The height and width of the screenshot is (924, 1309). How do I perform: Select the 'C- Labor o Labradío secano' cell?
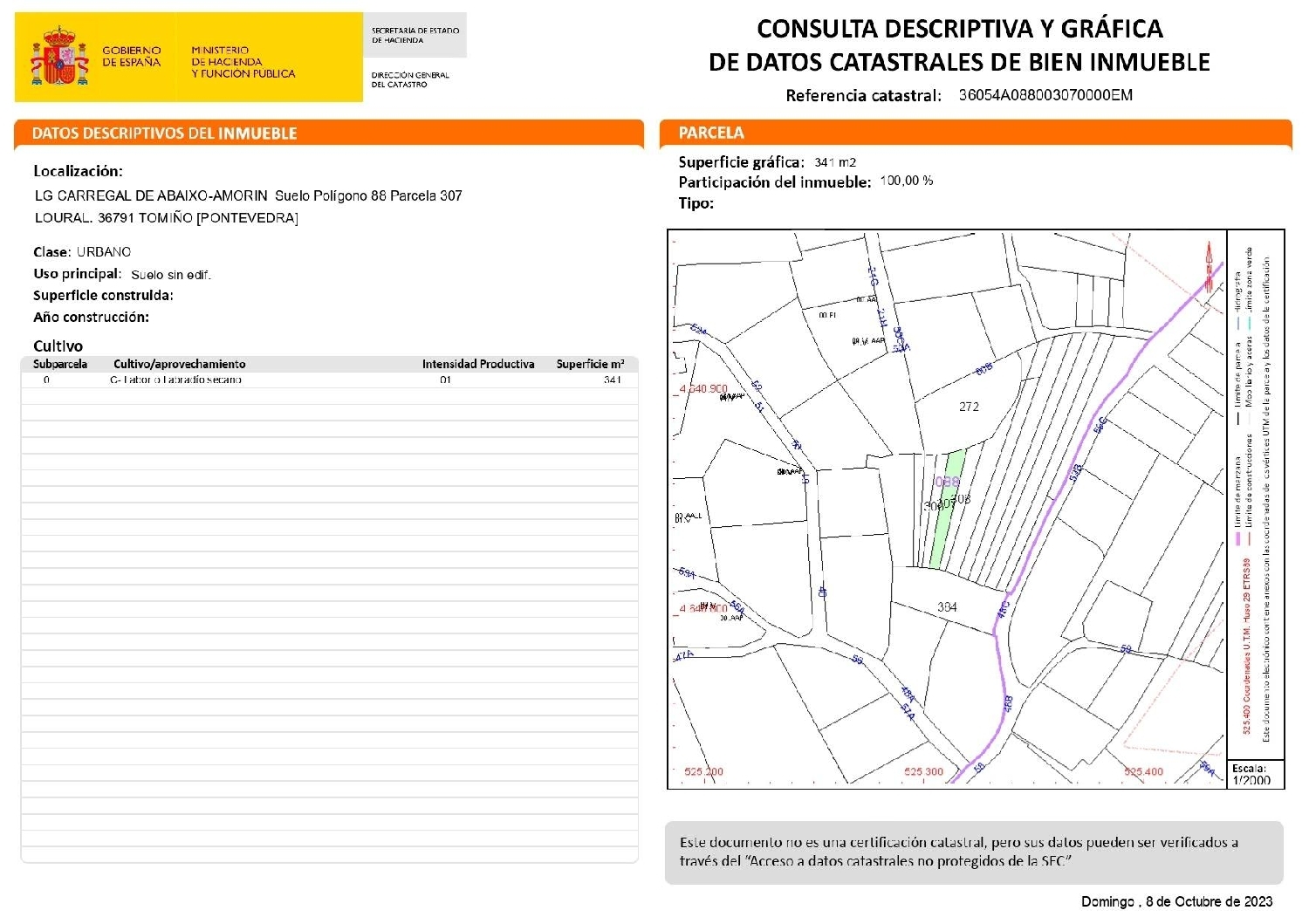point(175,380)
